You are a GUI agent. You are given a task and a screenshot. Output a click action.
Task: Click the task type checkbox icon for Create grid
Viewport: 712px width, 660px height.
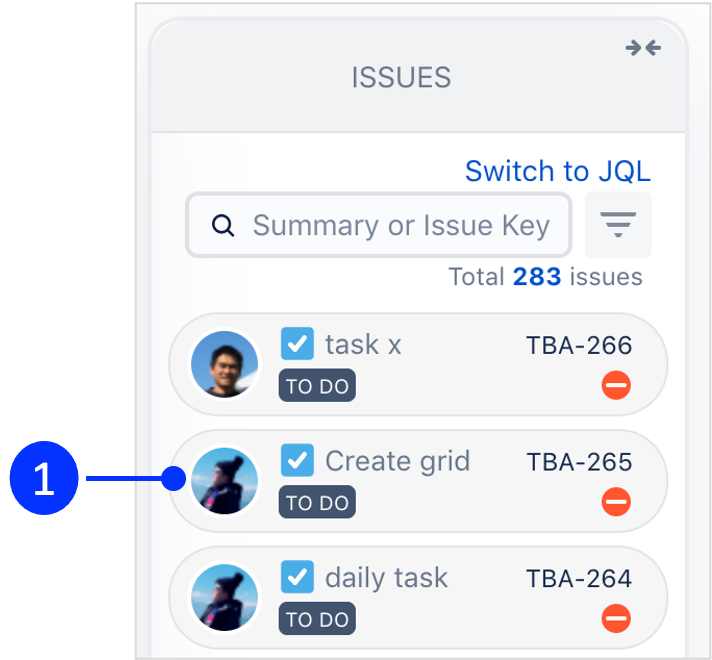[x=297, y=461]
